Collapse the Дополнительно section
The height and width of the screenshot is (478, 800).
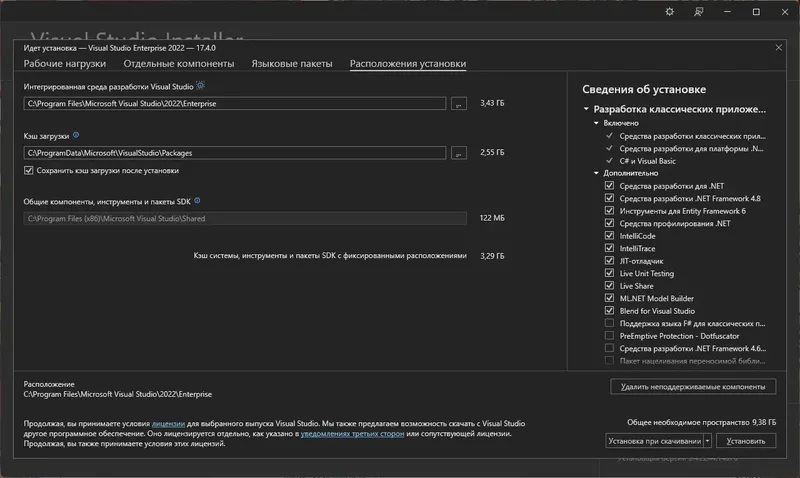tap(598, 173)
